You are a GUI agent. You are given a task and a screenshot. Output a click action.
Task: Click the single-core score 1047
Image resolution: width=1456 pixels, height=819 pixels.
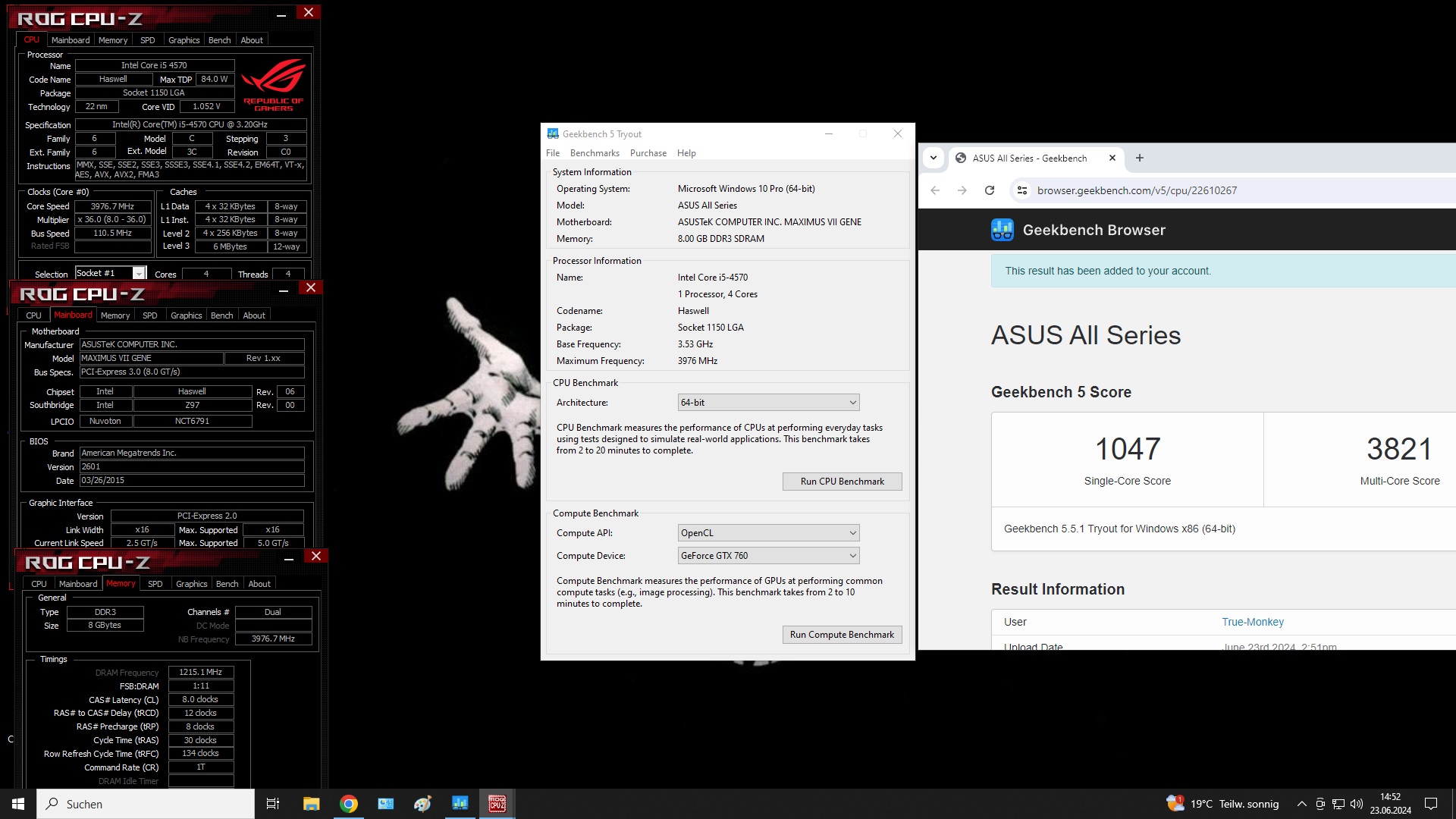coord(1127,449)
